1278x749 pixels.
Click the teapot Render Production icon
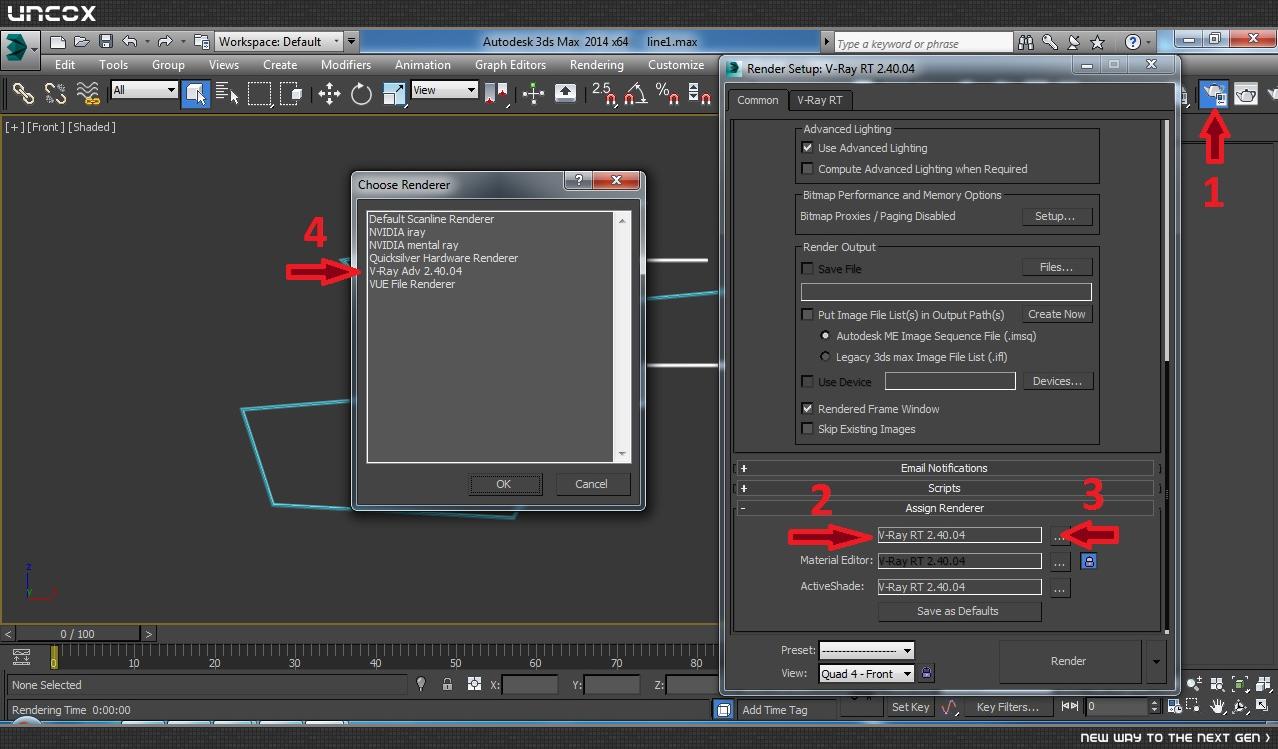(1246, 94)
